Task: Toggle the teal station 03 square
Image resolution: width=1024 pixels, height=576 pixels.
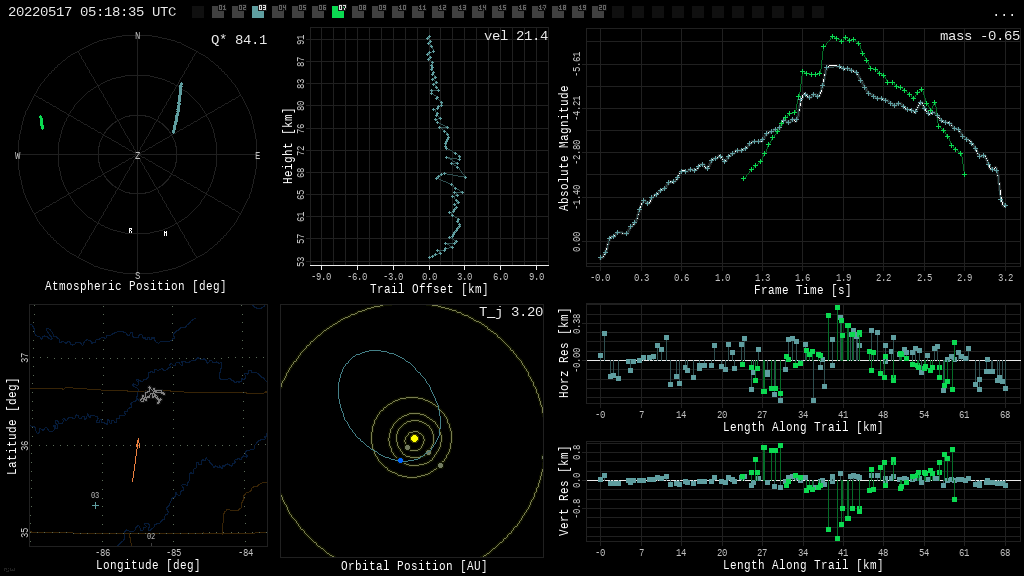Action: point(259,12)
